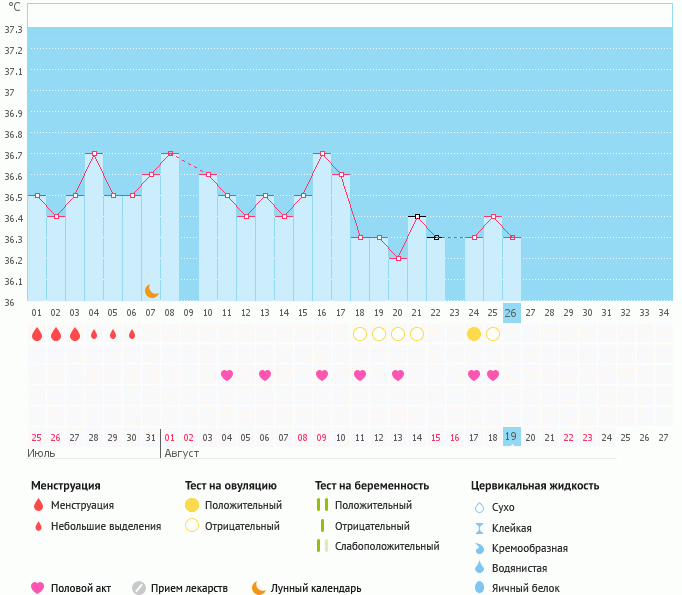Viewport: 682px width, 595px height.
Task: Click the 'Половой акт' heart legend icon
Action: [38, 588]
